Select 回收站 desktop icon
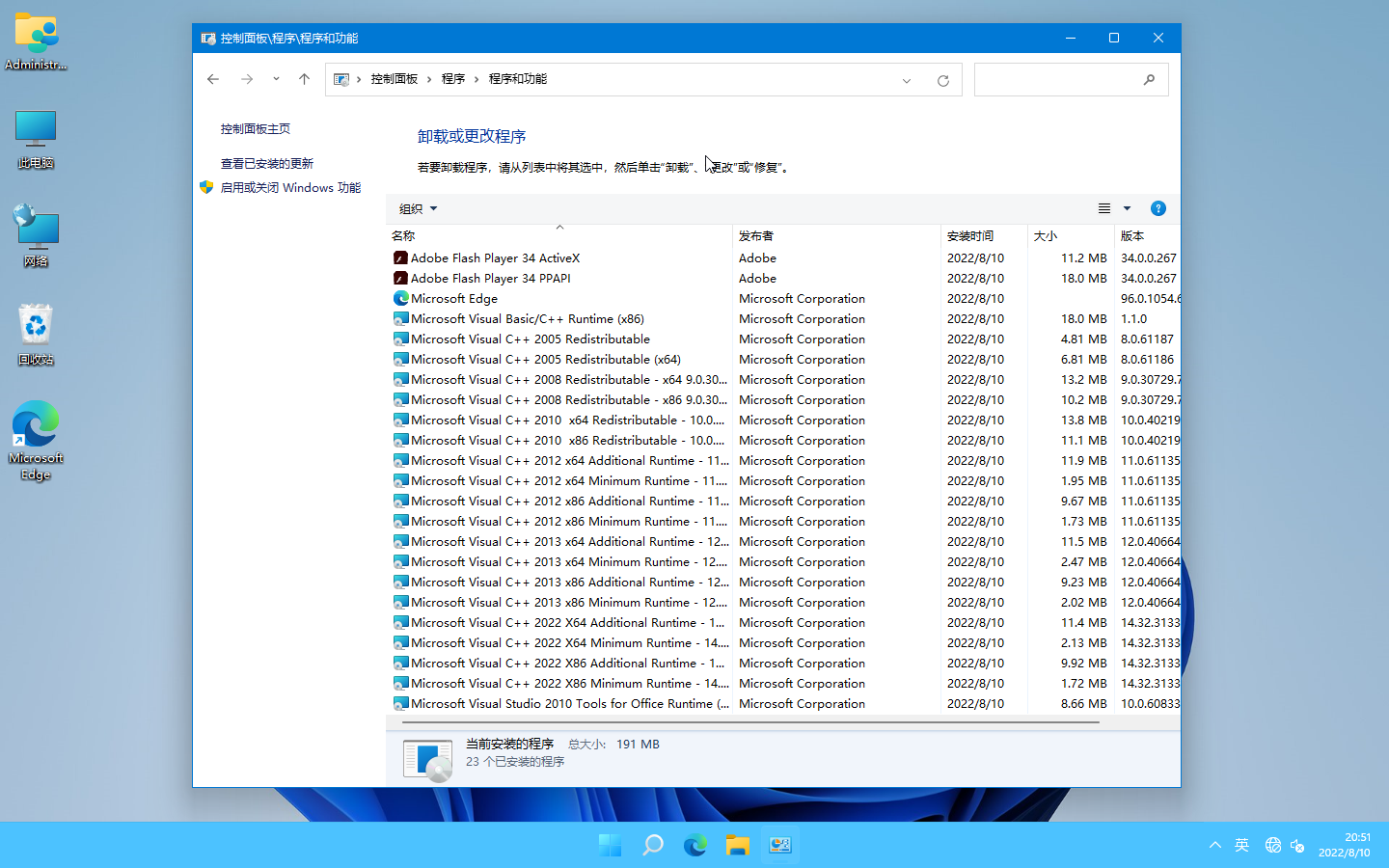 coord(36,336)
